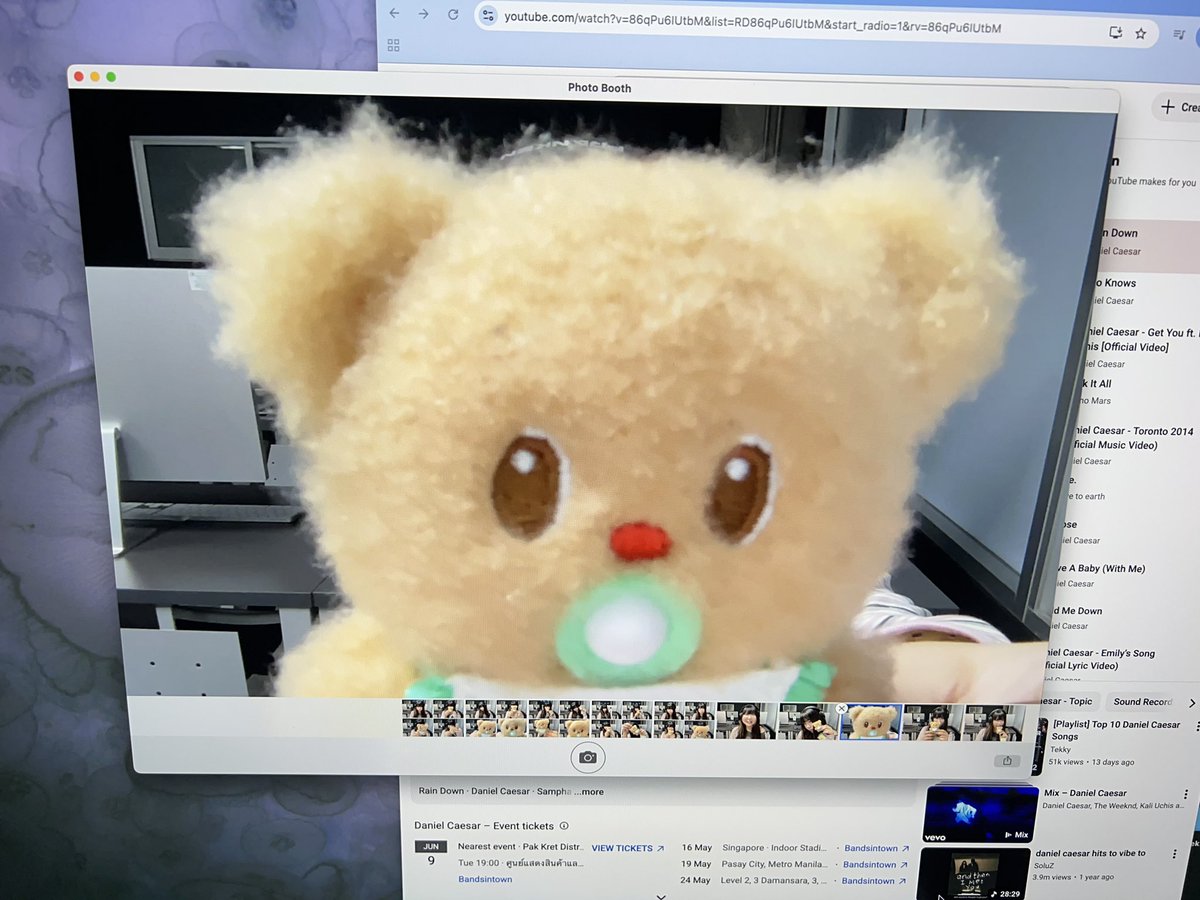1200x900 pixels.
Task: Open the Photo Booth share button
Action: [1007, 761]
